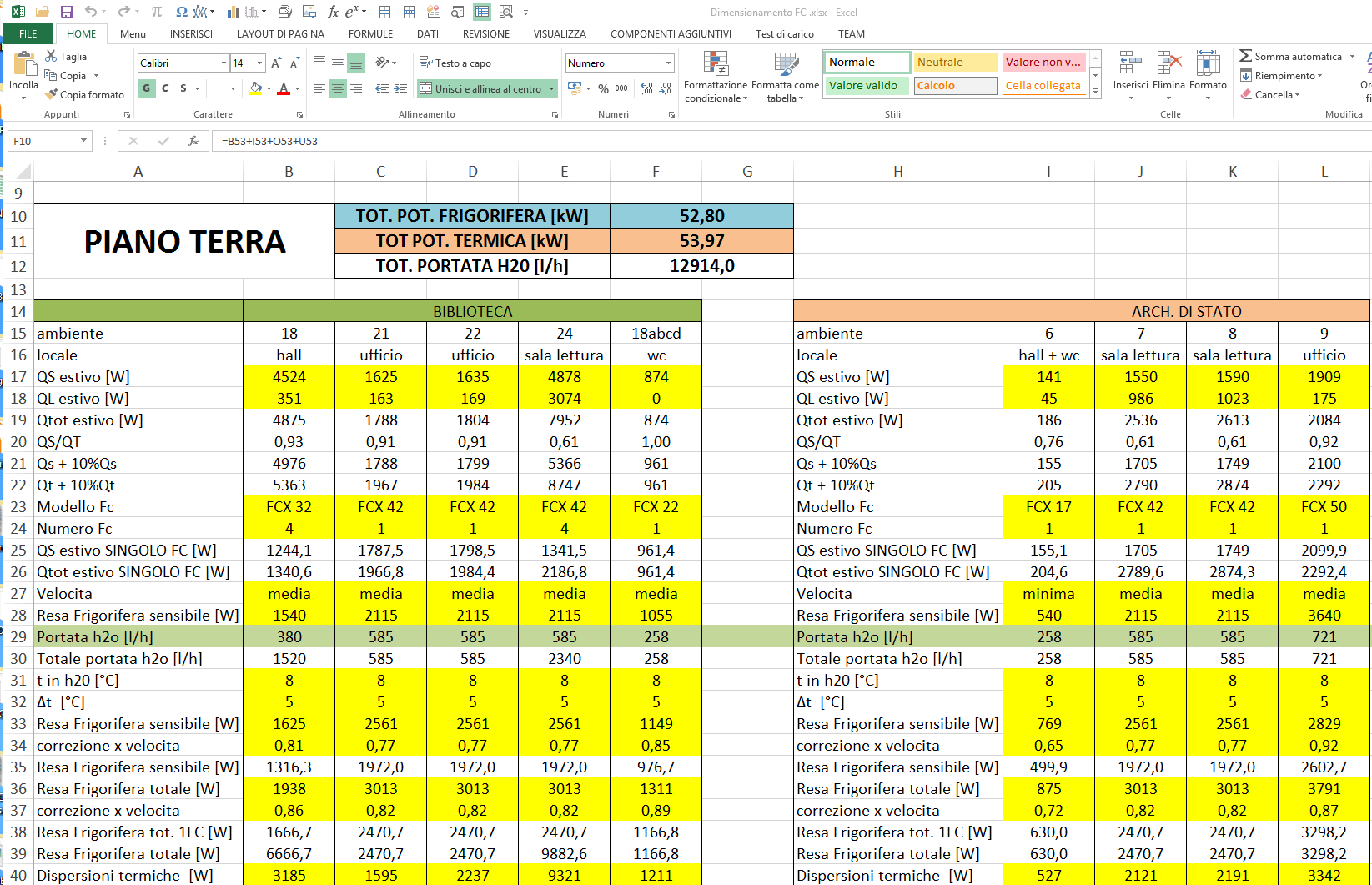
Task: Insert a pi equation symbol
Action: 157,12
